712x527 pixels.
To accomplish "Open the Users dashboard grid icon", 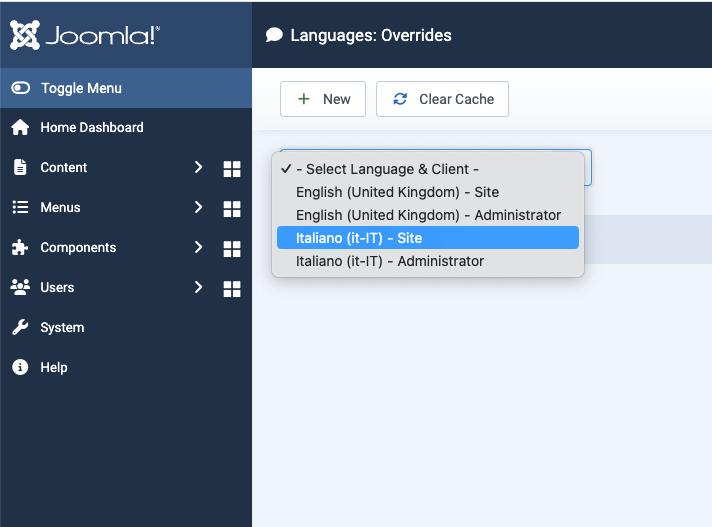I will point(232,289).
